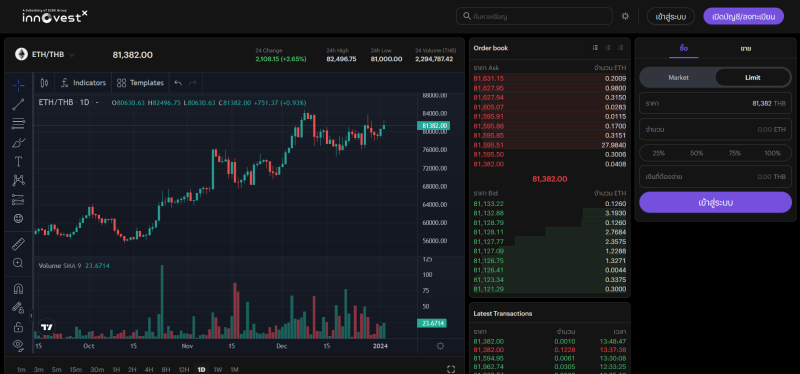Image resolution: width=800 pixels, height=374 pixels.
Task: Toggle stay in drawing mode
Action: (x=18, y=308)
